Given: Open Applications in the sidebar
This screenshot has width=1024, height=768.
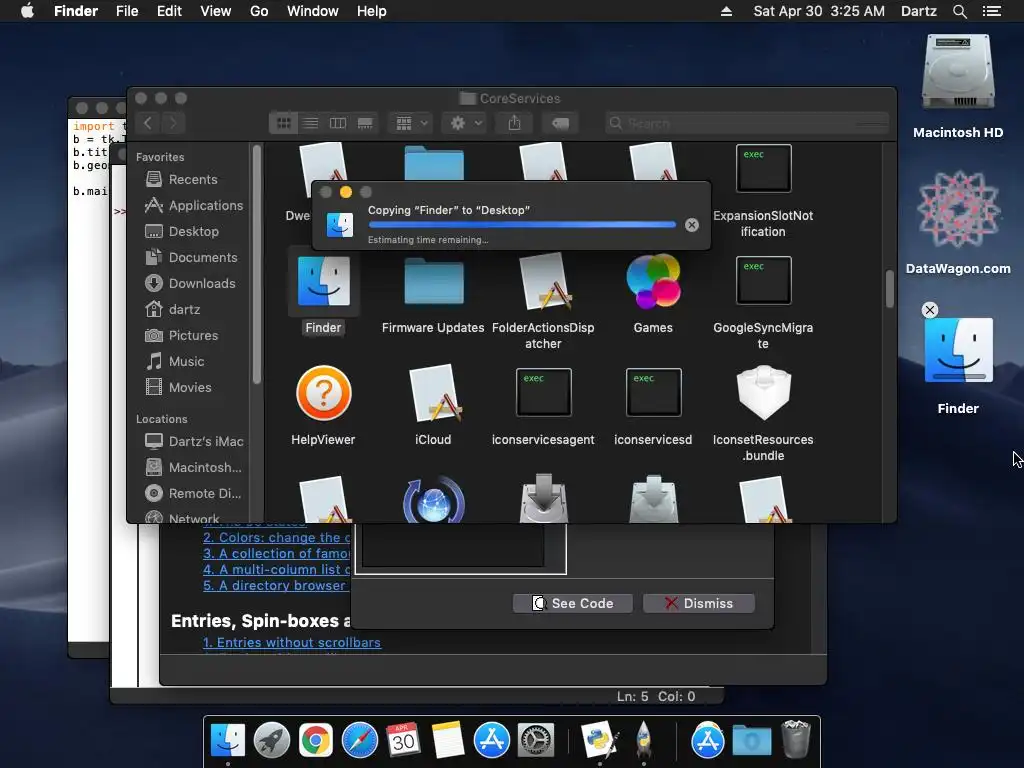Looking at the screenshot, I should 194,206.
